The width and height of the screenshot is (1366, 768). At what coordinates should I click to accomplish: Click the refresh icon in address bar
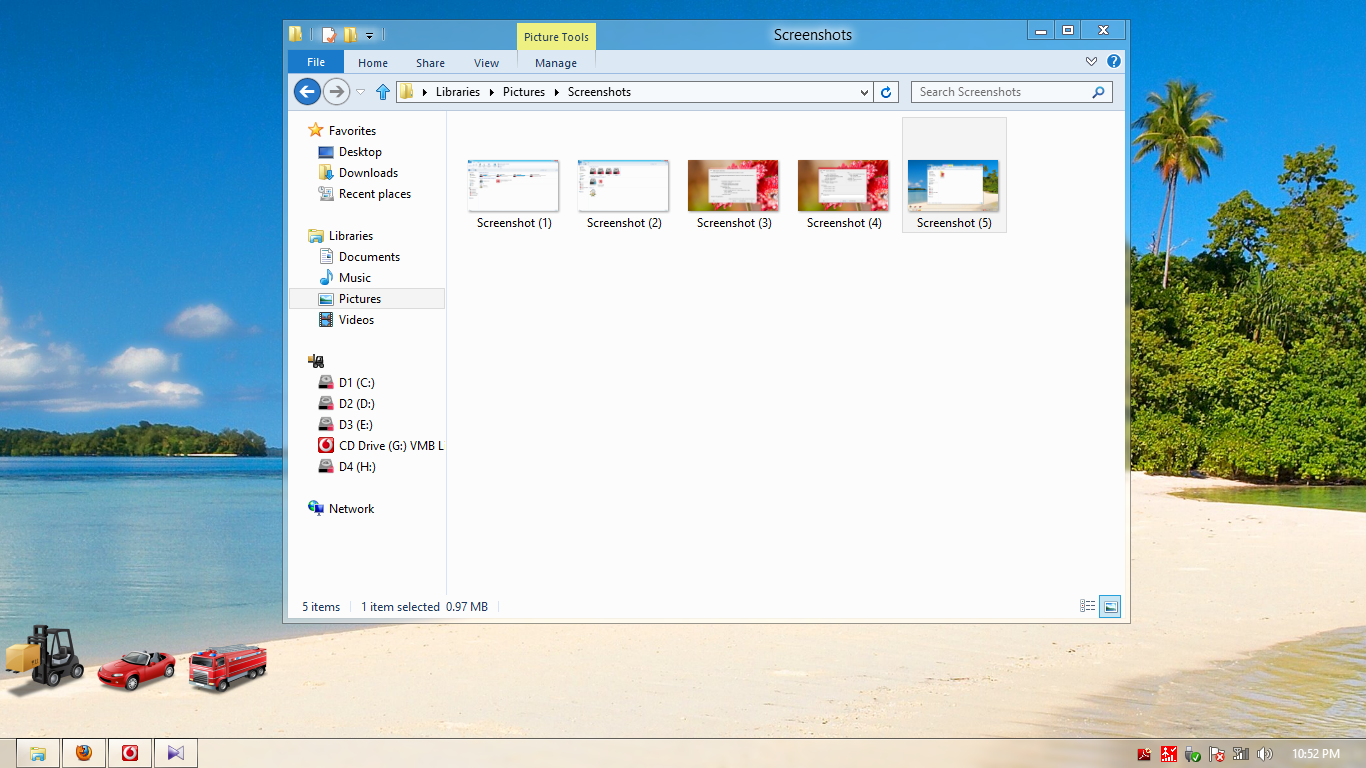tap(886, 91)
